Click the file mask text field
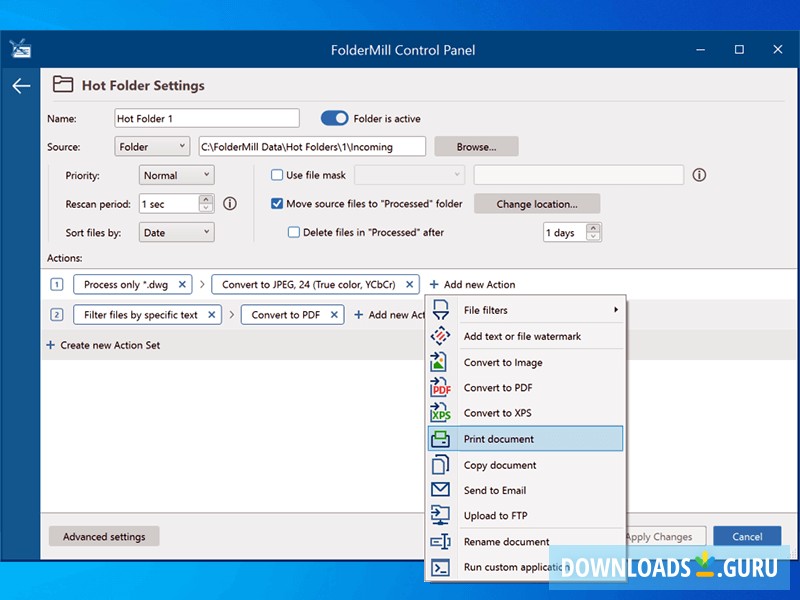This screenshot has height=600, width=800. tap(579, 175)
